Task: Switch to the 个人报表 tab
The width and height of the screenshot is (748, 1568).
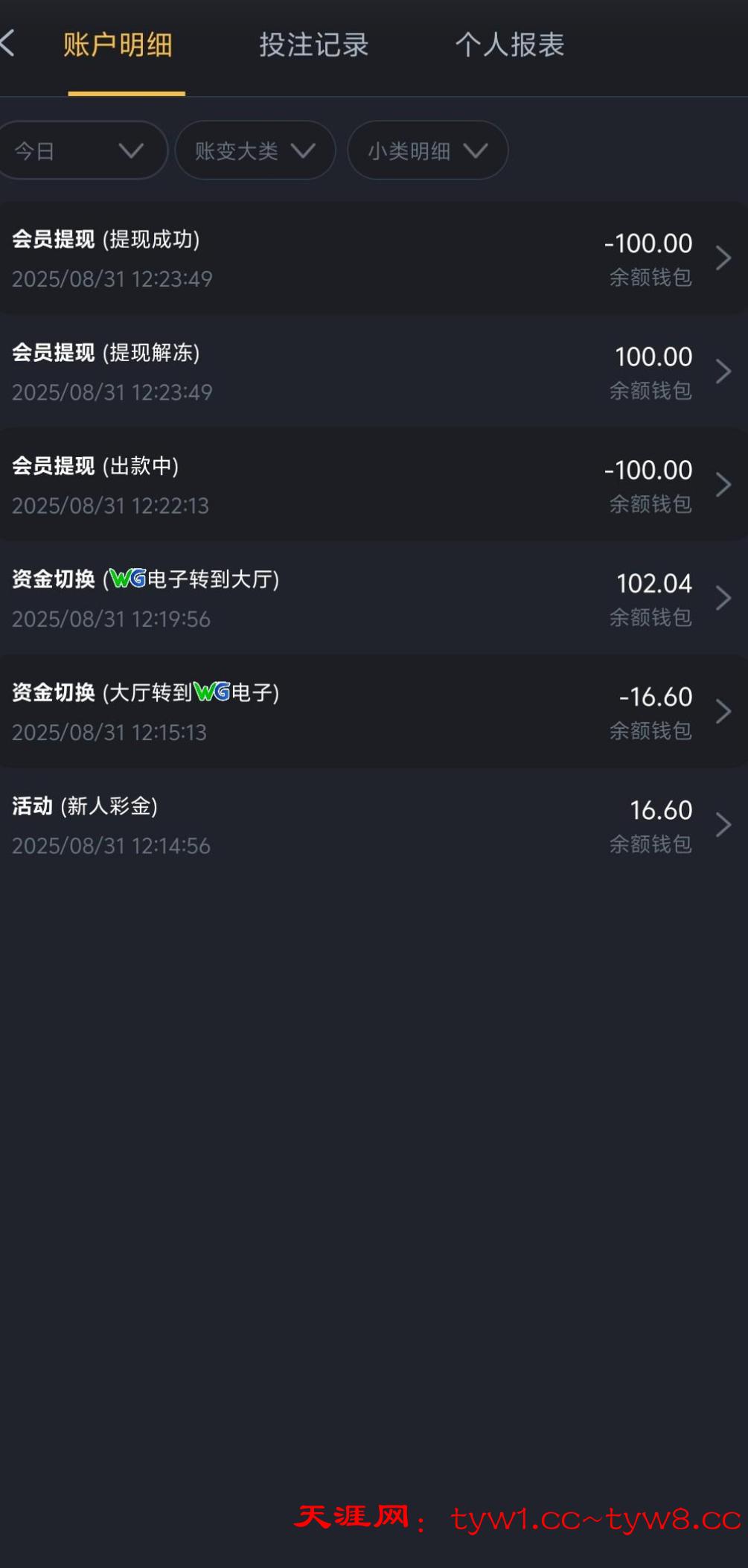Action: pos(510,45)
